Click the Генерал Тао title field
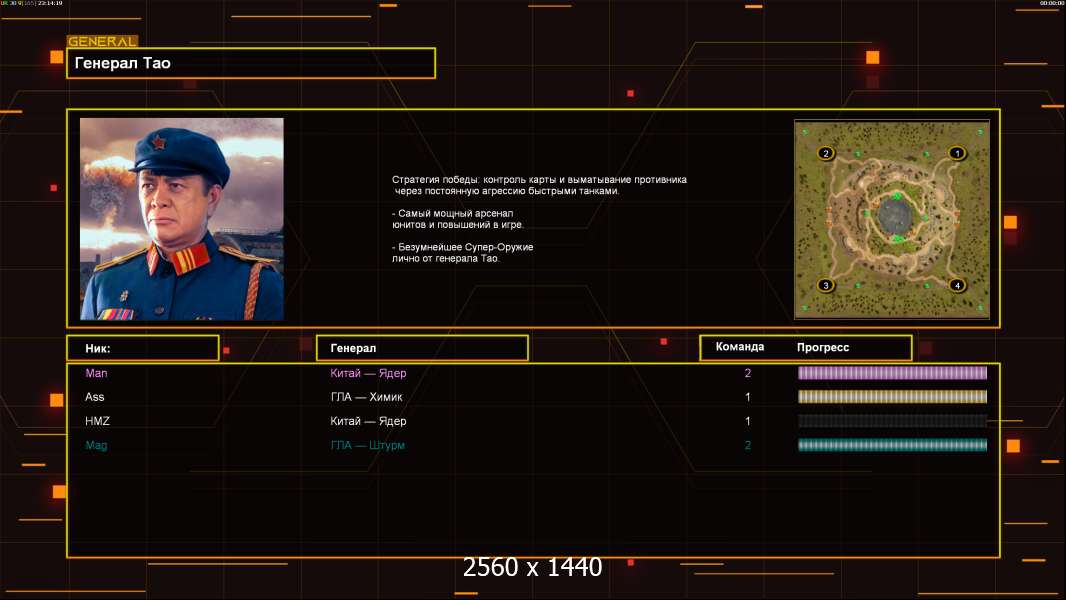This screenshot has width=1066, height=600. (x=251, y=63)
